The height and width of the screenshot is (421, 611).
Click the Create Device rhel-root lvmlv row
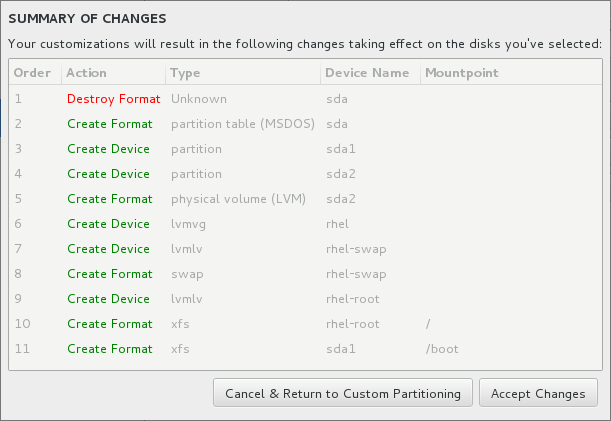coord(300,299)
